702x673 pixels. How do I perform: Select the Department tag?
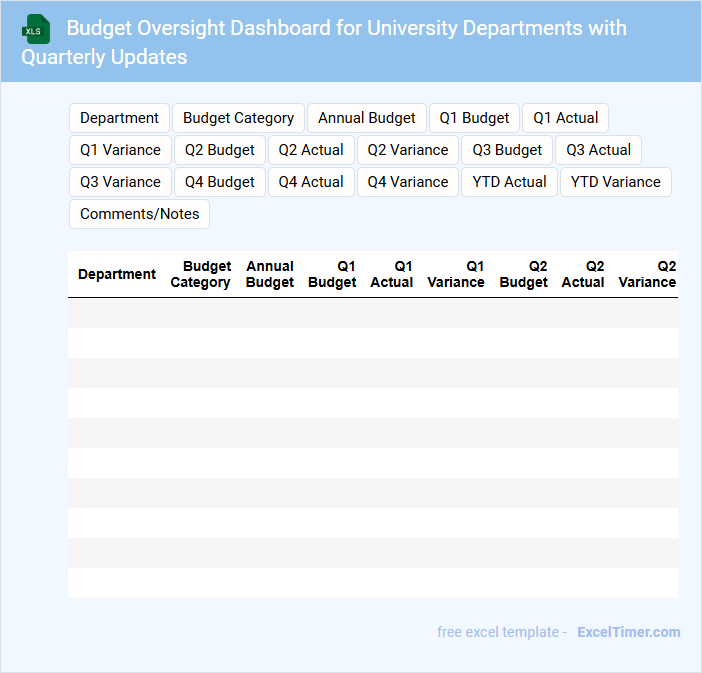point(119,118)
